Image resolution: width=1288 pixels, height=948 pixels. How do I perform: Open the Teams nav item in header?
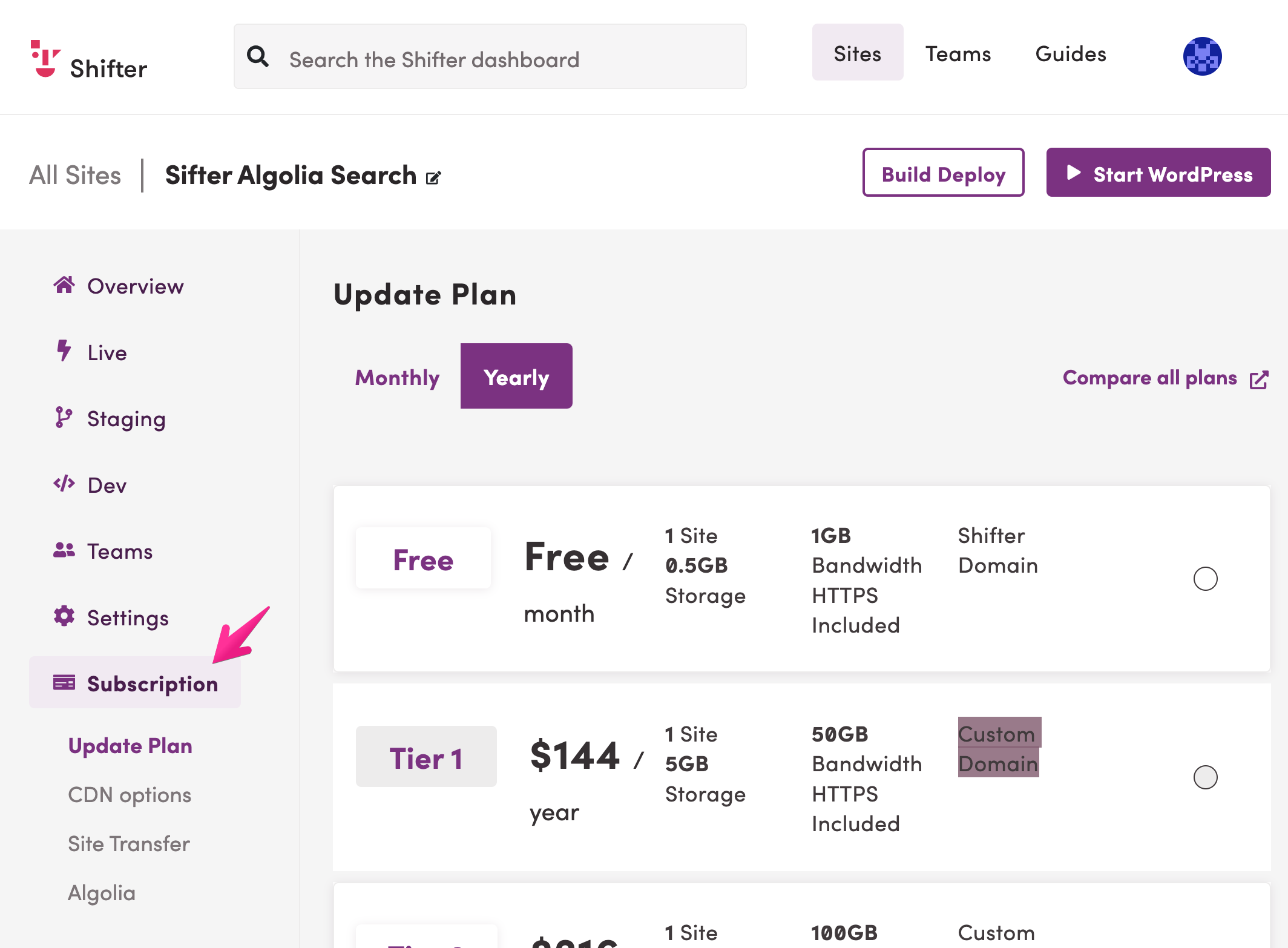[x=958, y=54]
